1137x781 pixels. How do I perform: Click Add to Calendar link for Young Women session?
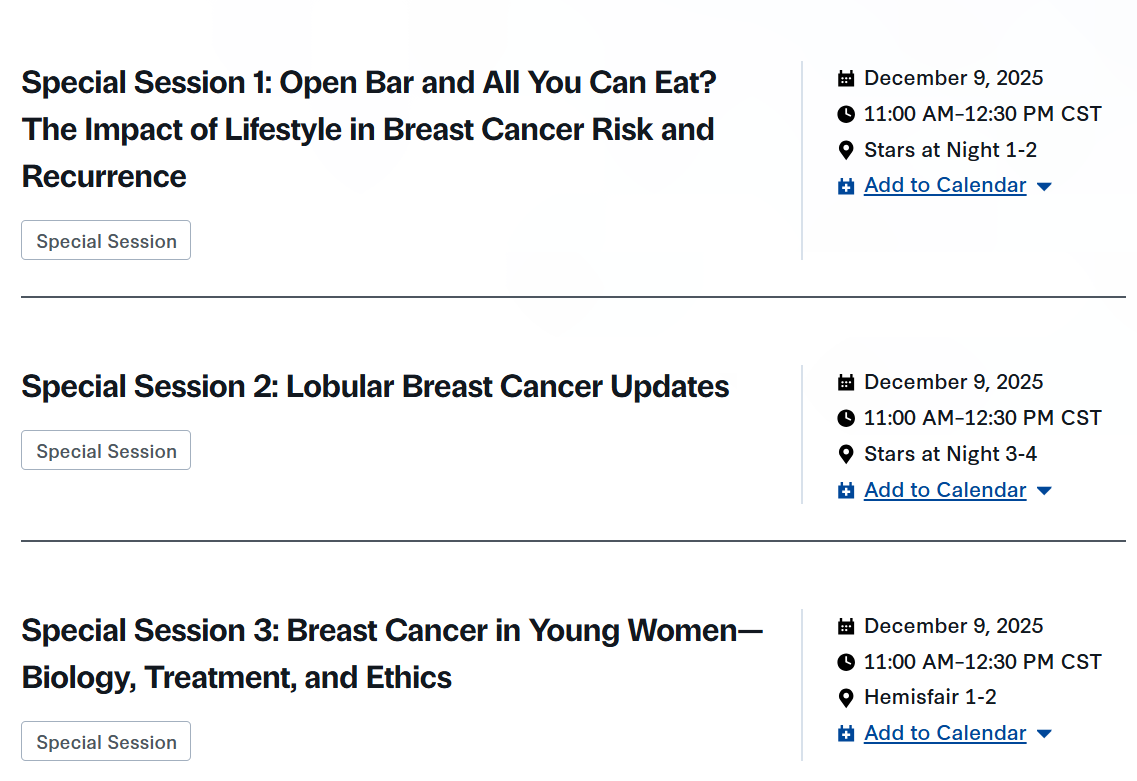pos(945,733)
